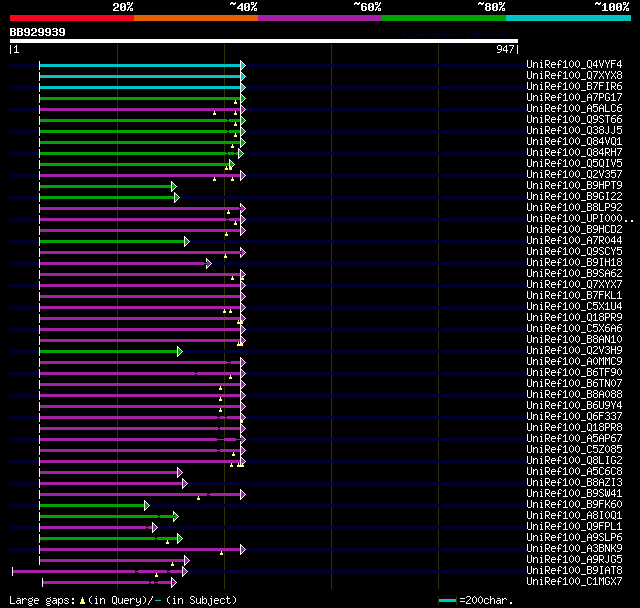Click UniRef100_C5X1U4 label
Image resolution: width=640 pixels, height=608 pixels.
(574, 307)
